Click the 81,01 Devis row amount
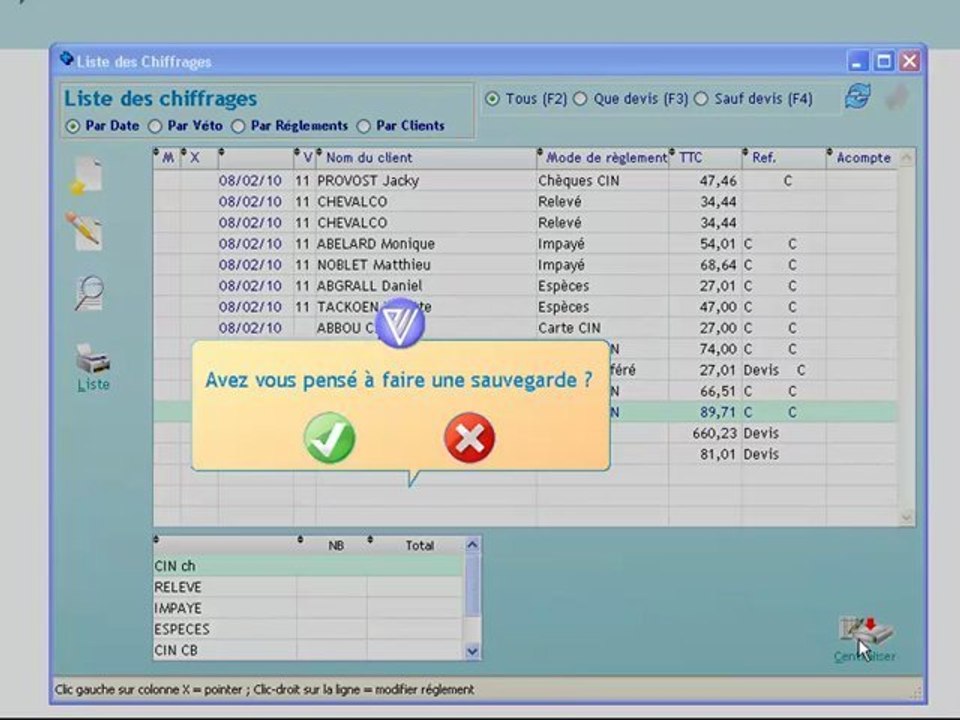Screen dimensions: 960x720 [718, 454]
